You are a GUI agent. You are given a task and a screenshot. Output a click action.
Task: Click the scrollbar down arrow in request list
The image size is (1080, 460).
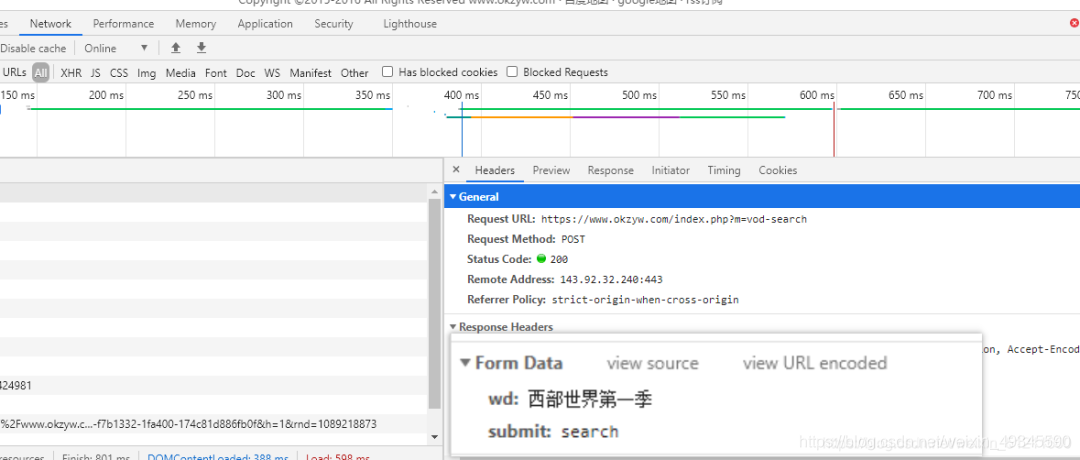click(435, 437)
